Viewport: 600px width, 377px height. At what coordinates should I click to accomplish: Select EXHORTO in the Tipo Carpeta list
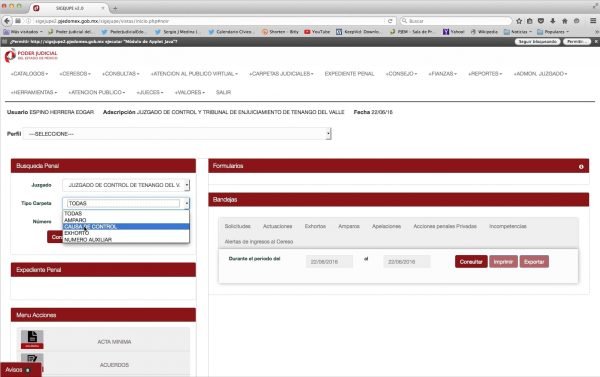pyautogui.click(x=126, y=233)
